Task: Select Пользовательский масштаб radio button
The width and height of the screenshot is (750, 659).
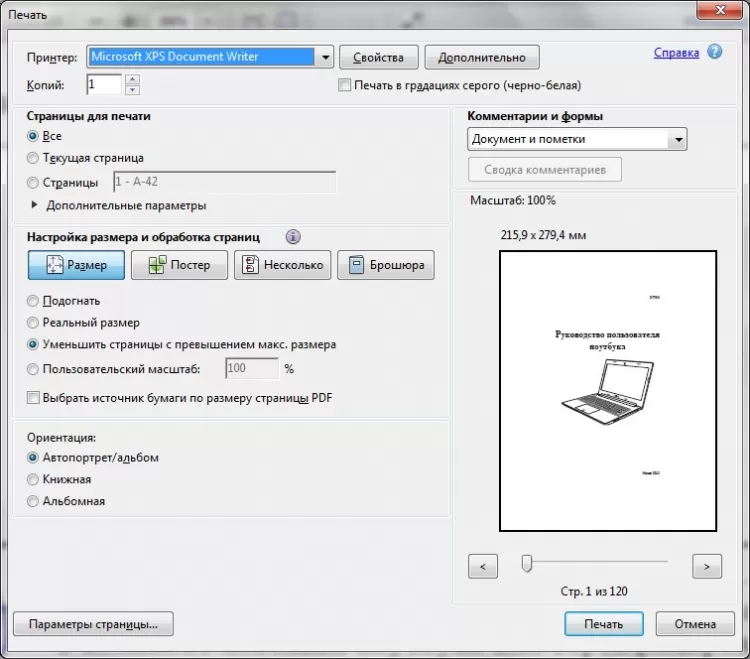Action: pos(33,369)
